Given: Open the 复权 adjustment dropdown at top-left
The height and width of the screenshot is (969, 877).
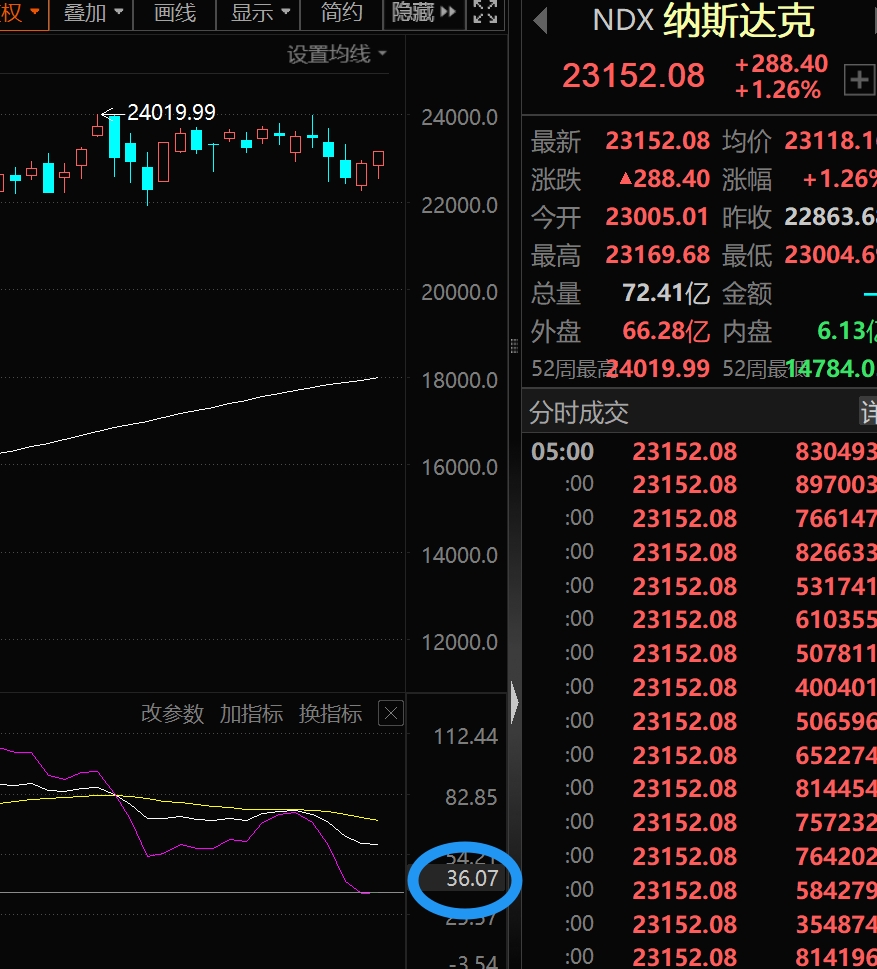Looking at the screenshot, I should point(22,13).
